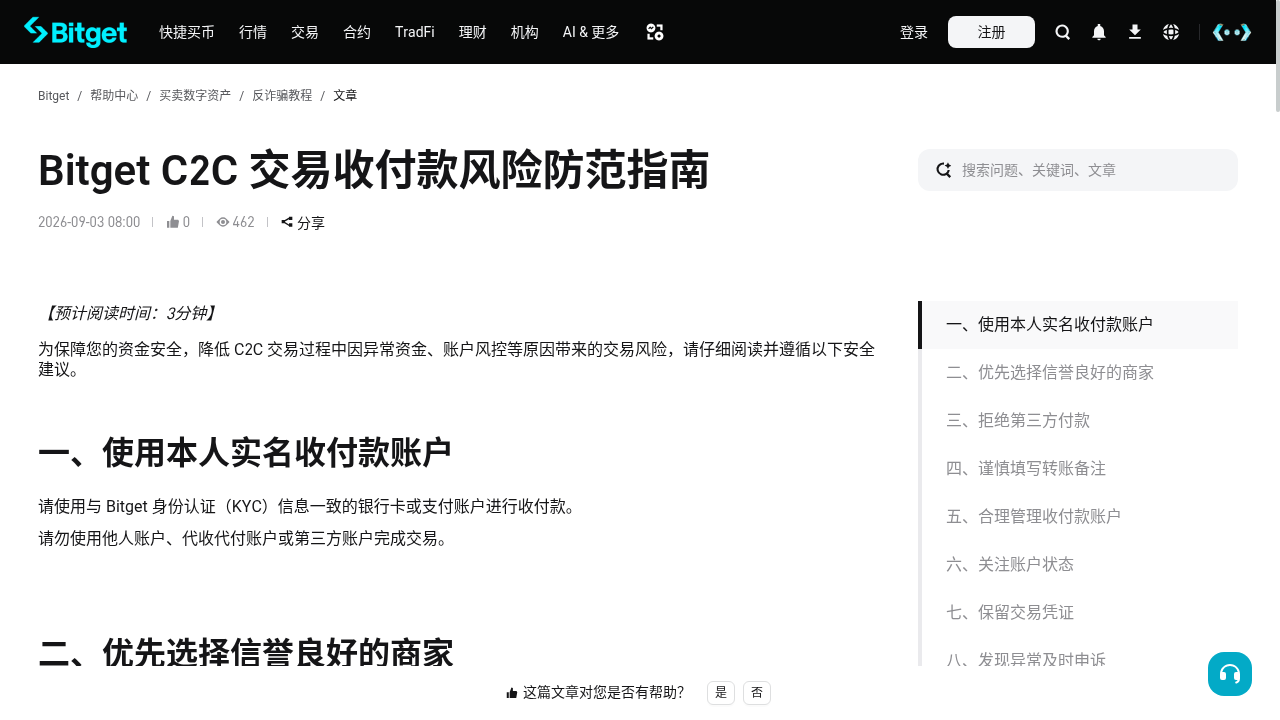Go to 反诈骗教程 breadcrumb
This screenshot has height=720, width=1280.
282,96
